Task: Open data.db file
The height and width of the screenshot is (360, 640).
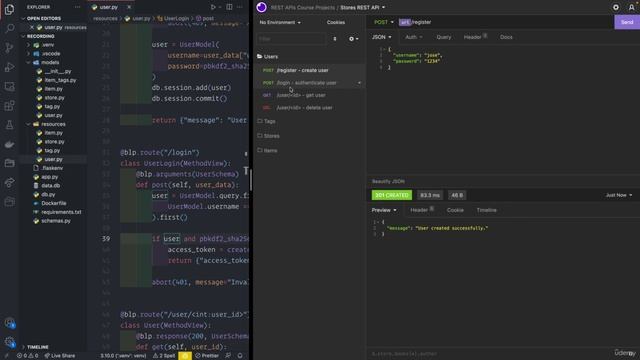Action: pos(51,186)
